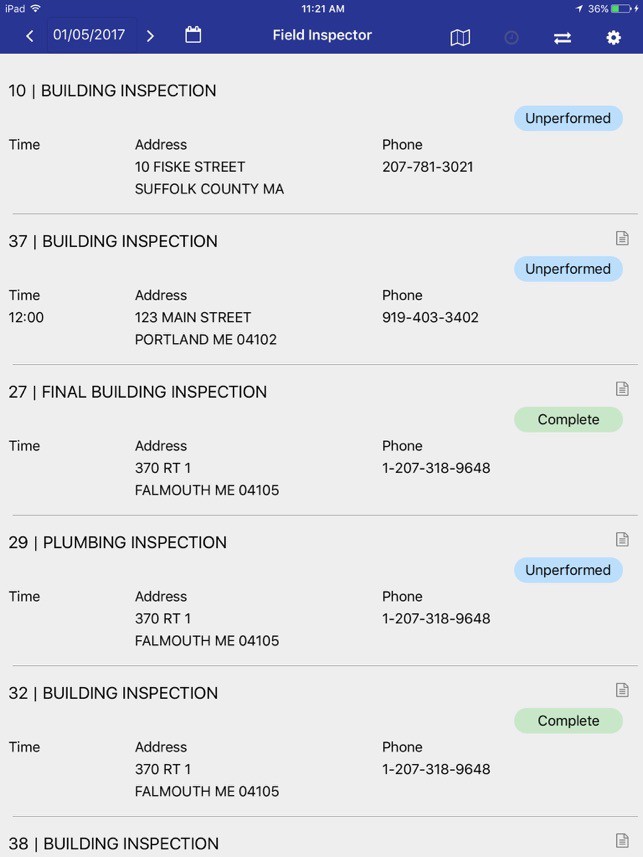Select 32 | Building Inspection title
Screen dimensions: 643x857
(112, 693)
